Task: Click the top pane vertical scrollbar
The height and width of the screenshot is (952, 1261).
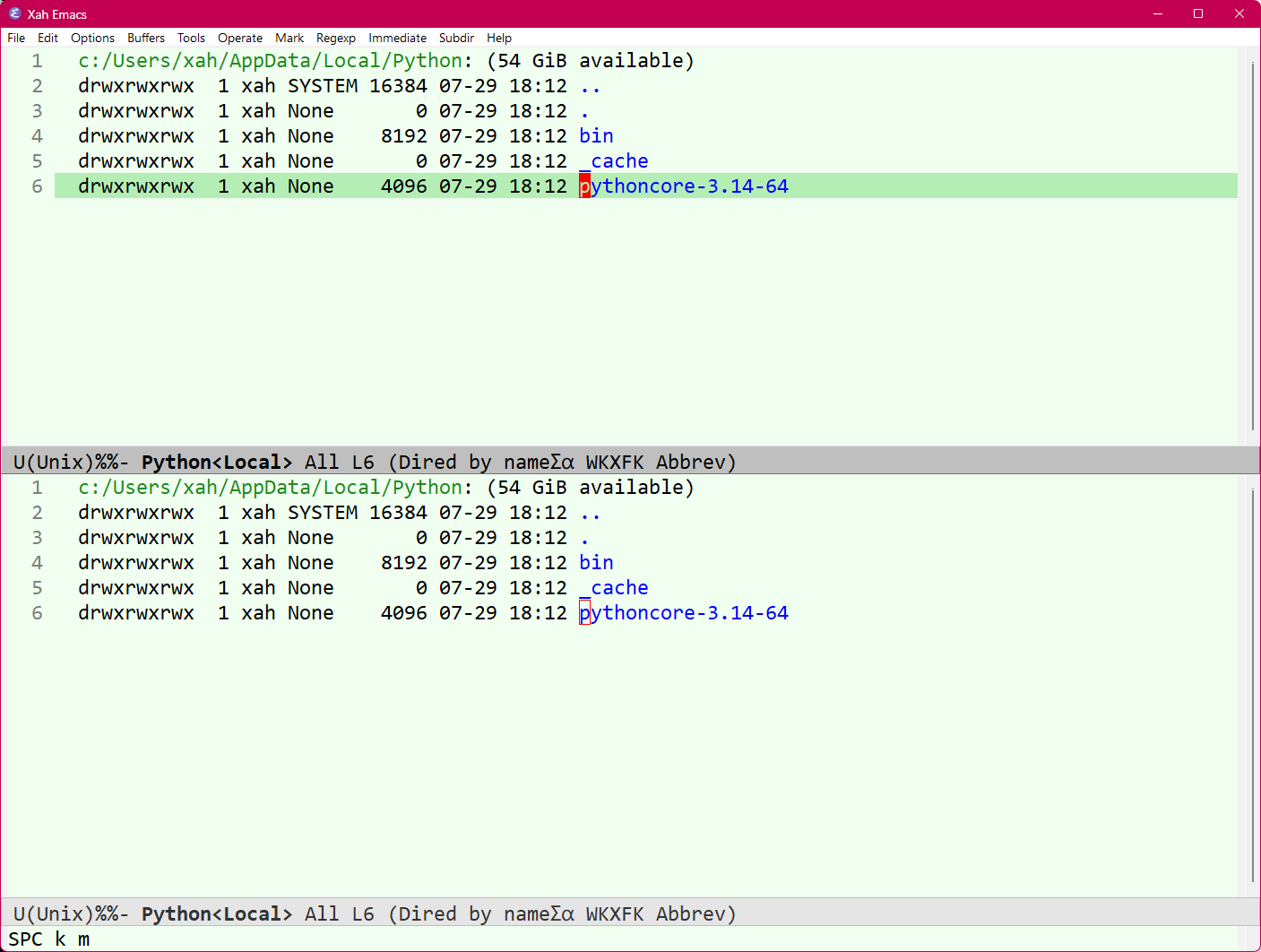Action: tap(1252, 247)
